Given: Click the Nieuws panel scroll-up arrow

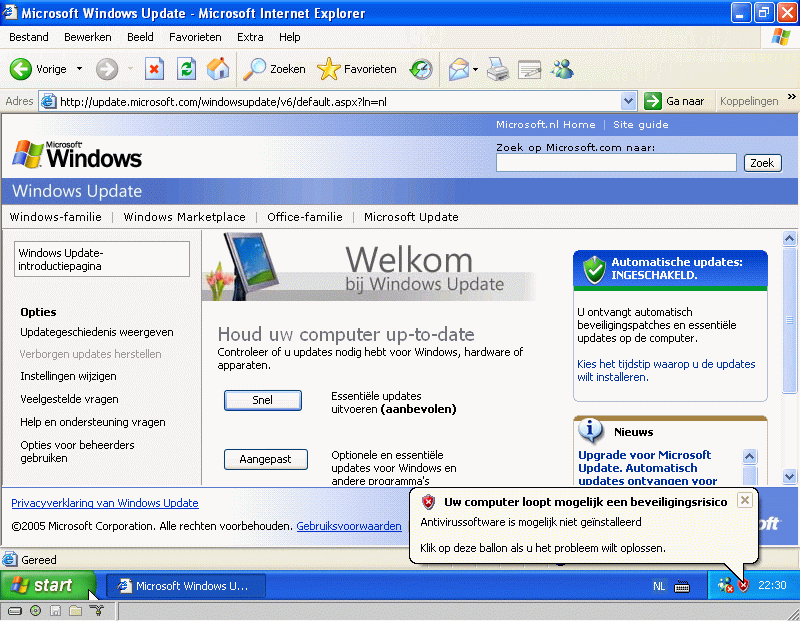Looking at the screenshot, I should pyautogui.click(x=749, y=456).
